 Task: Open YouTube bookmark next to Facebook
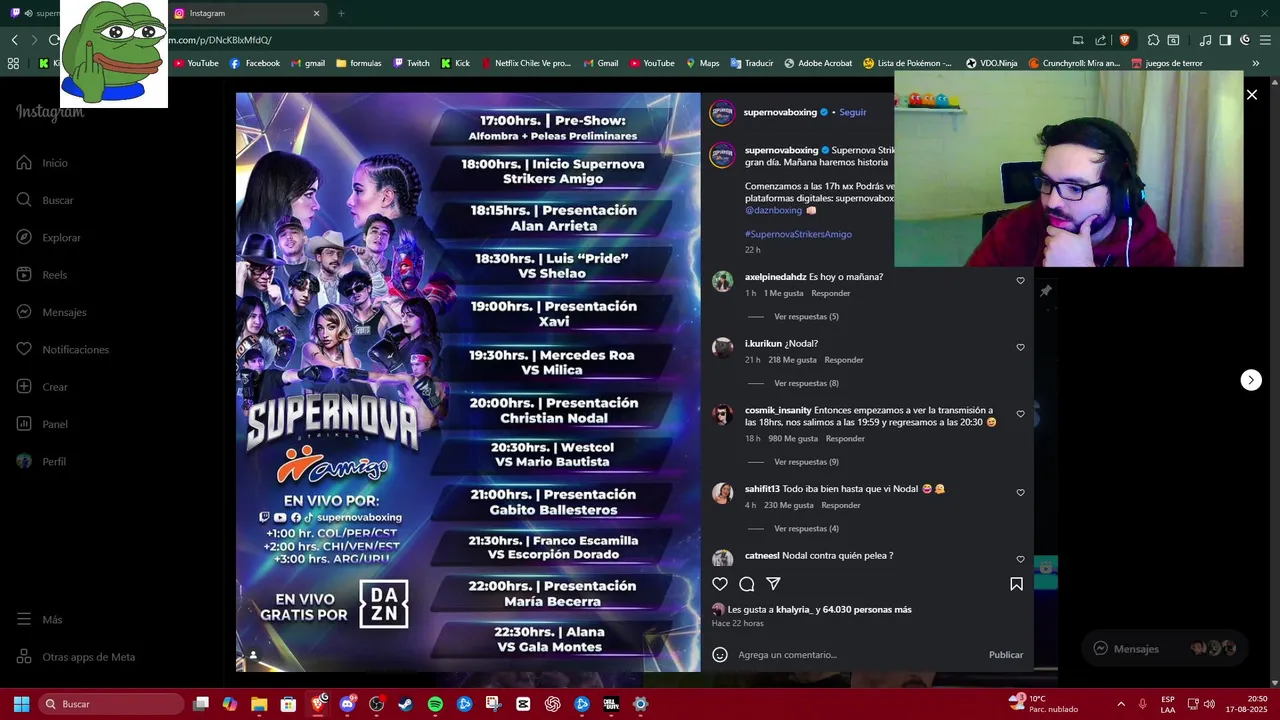point(196,63)
